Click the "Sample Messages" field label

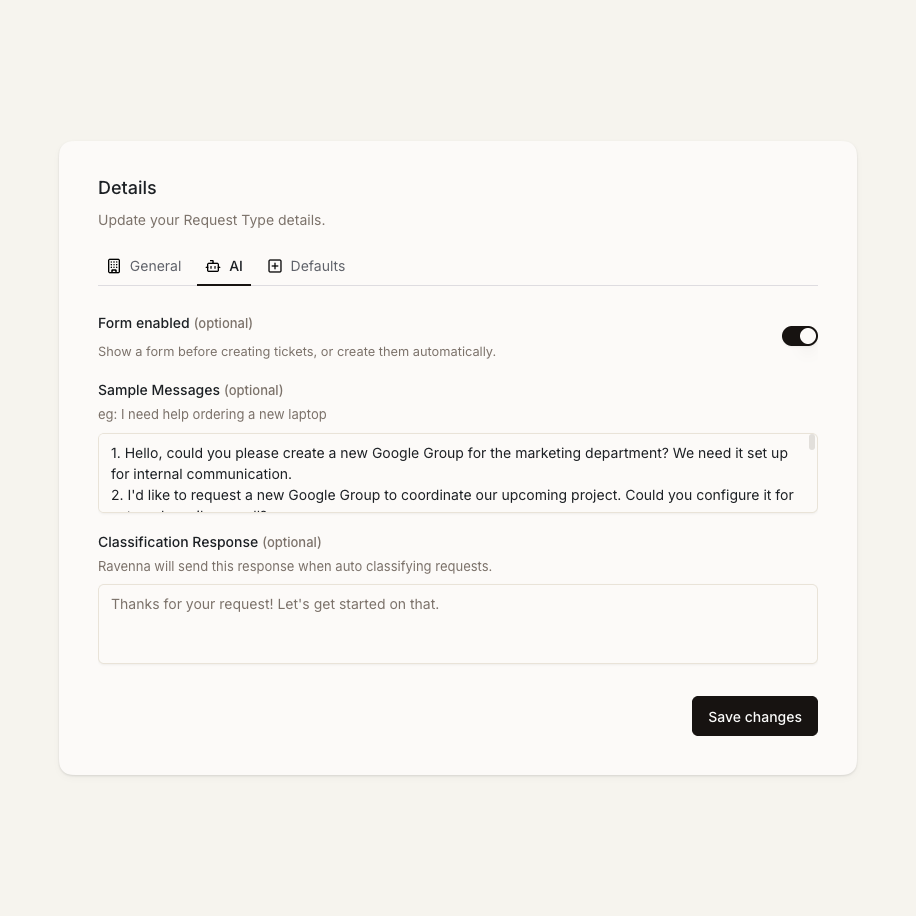[159, 390]
